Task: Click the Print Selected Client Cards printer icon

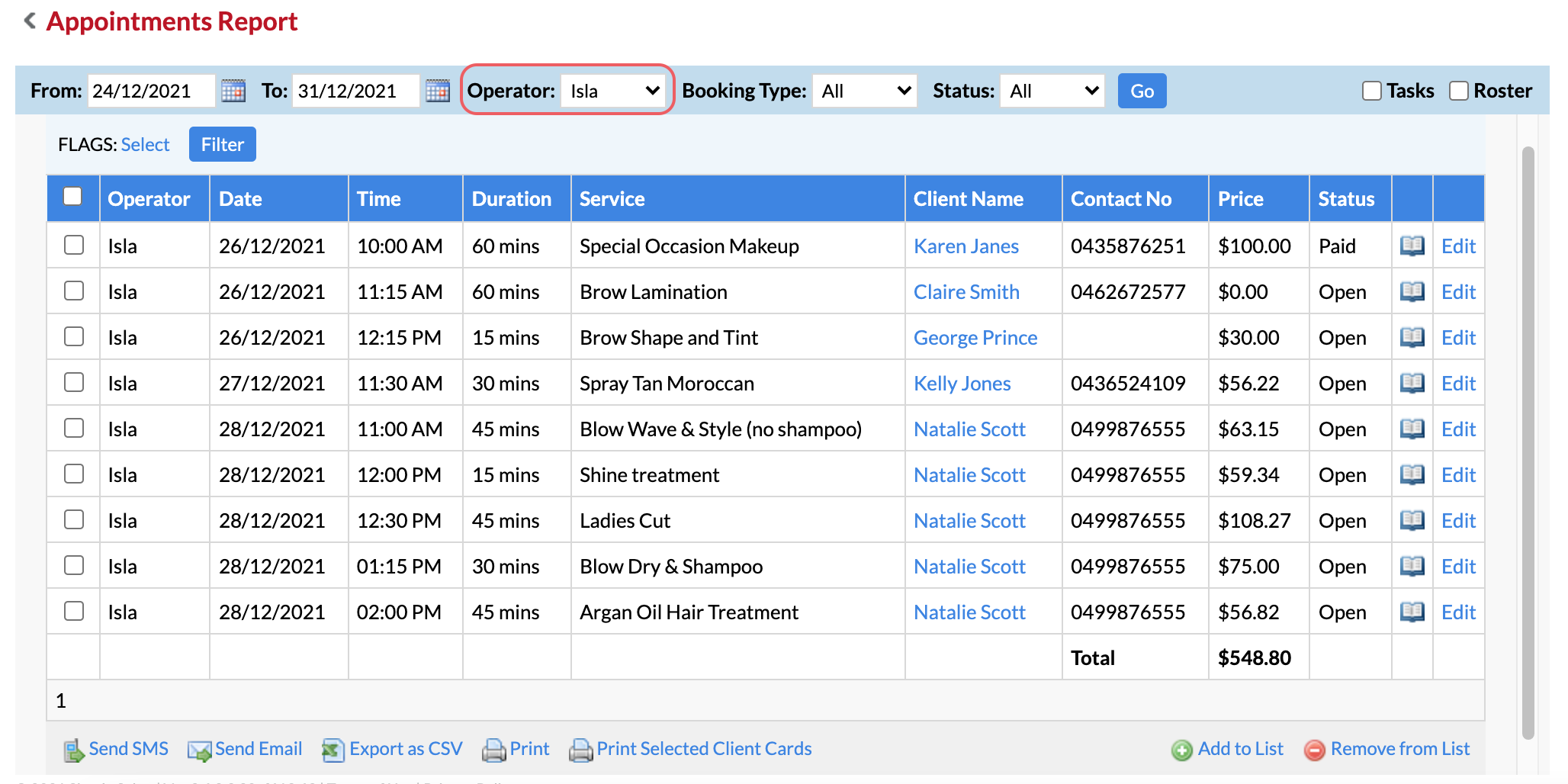Action: [581, 750]
